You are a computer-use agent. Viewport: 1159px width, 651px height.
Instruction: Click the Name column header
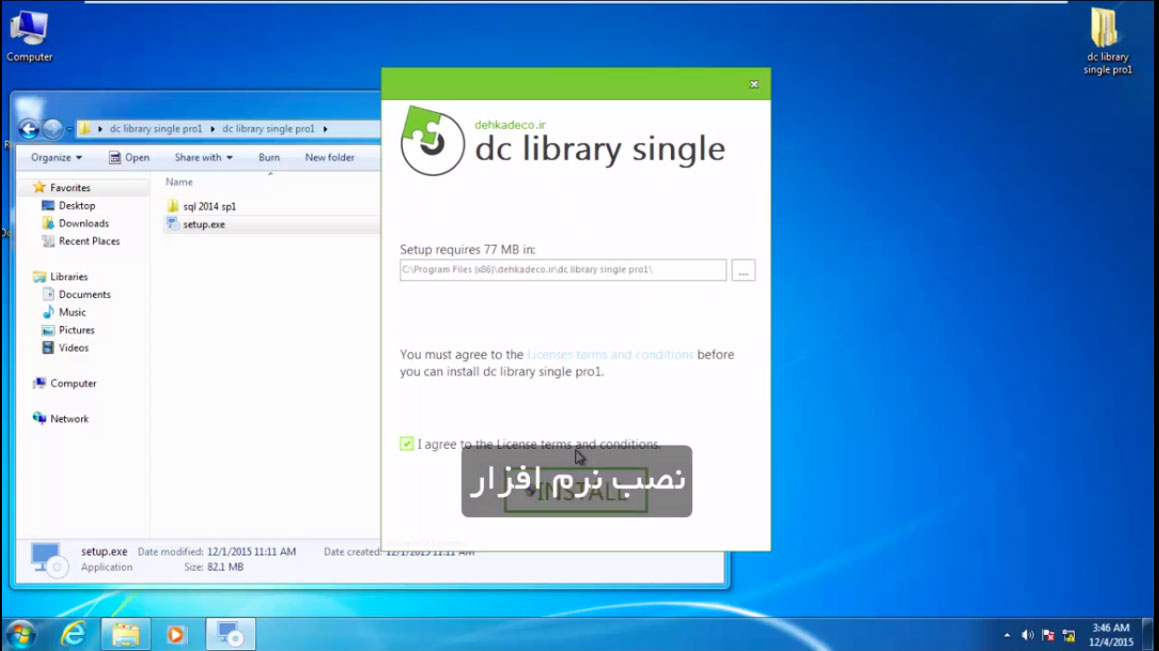point(179,182)
